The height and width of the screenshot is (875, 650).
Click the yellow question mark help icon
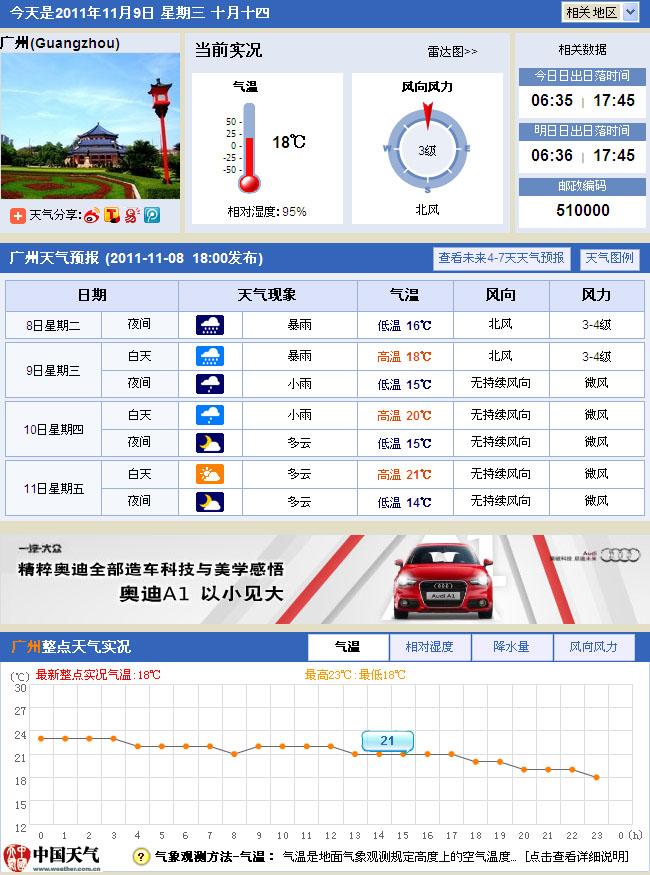(x=142, y=857)
